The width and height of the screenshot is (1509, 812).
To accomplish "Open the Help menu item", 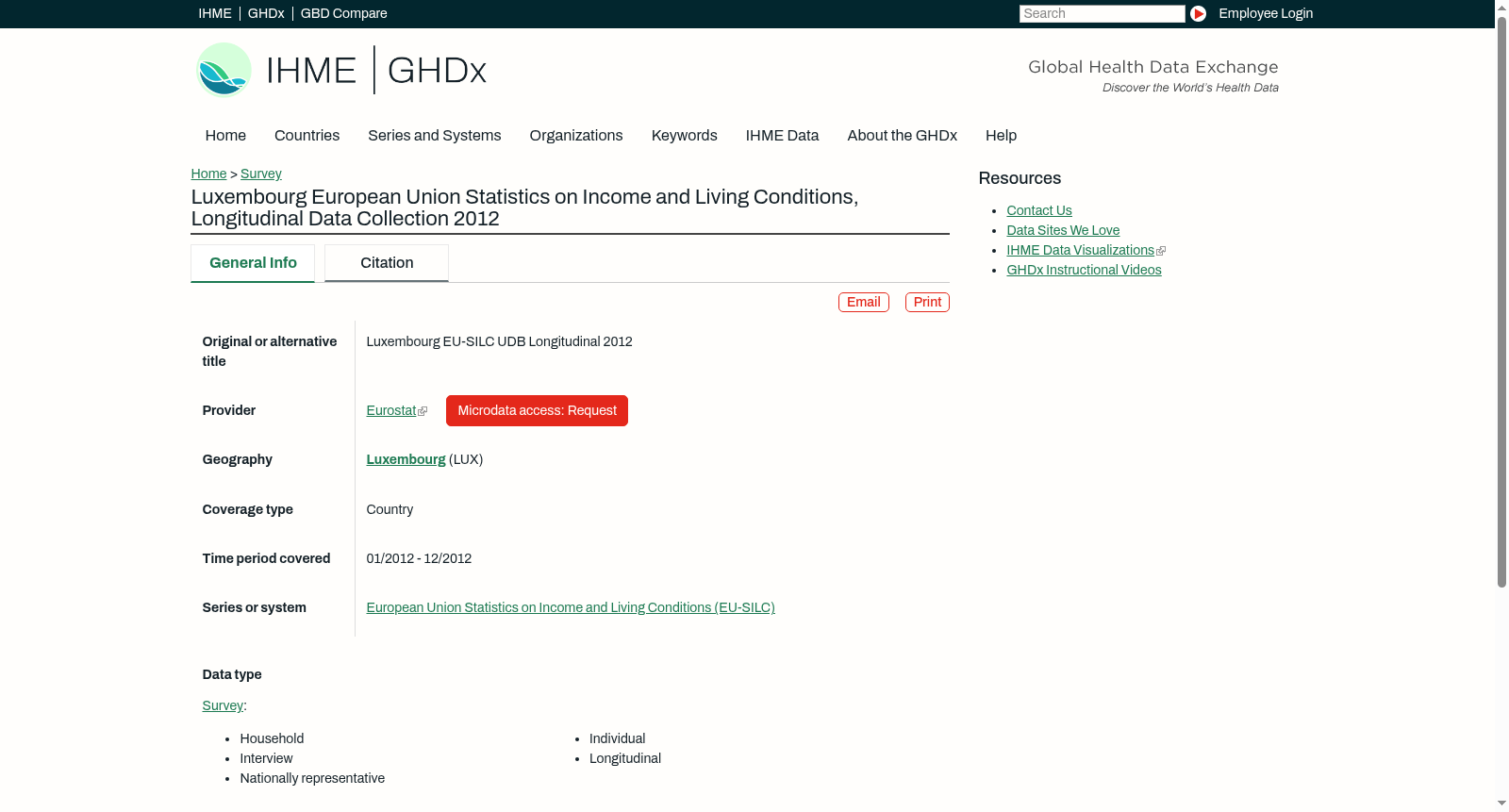I will click(x=1002, y=136).
